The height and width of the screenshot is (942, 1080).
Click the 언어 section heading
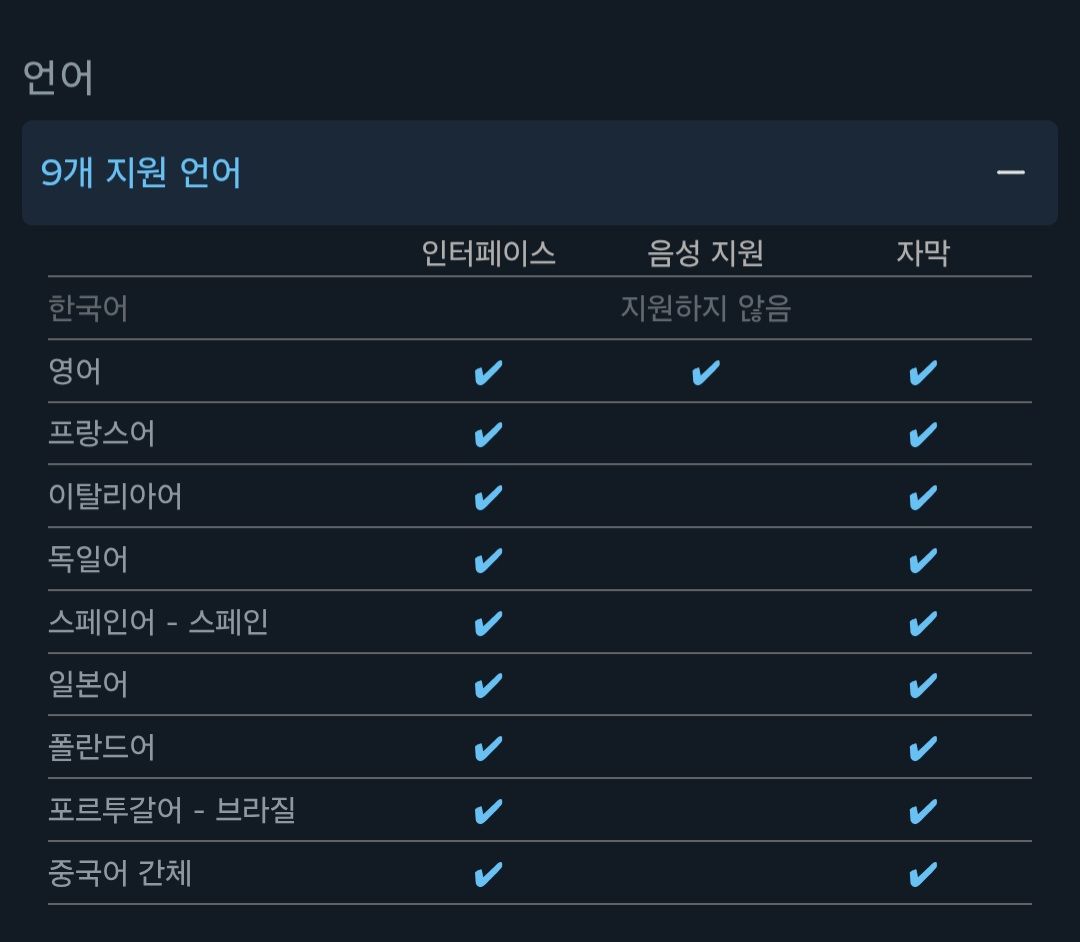tap(58, 76)
